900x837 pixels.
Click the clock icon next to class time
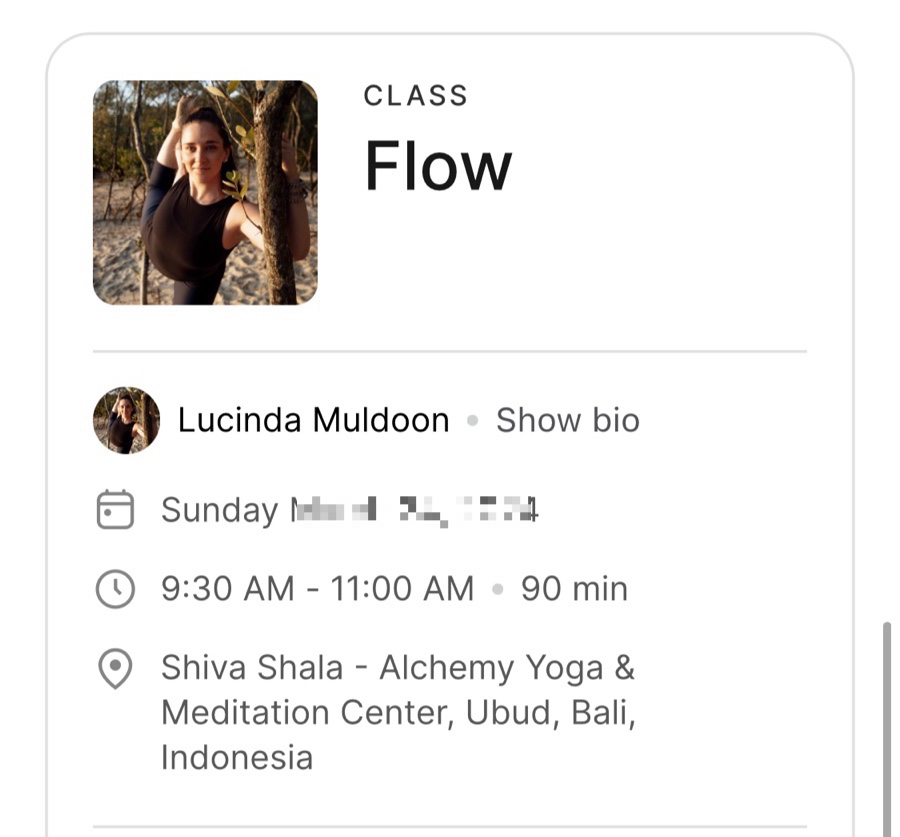click(115, 589)
